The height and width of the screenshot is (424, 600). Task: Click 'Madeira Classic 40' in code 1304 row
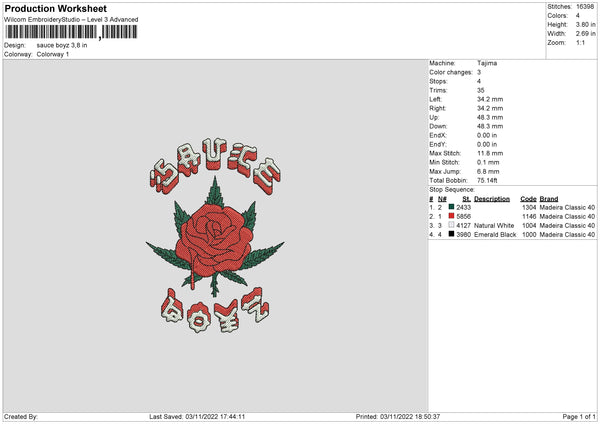point(567,207)
